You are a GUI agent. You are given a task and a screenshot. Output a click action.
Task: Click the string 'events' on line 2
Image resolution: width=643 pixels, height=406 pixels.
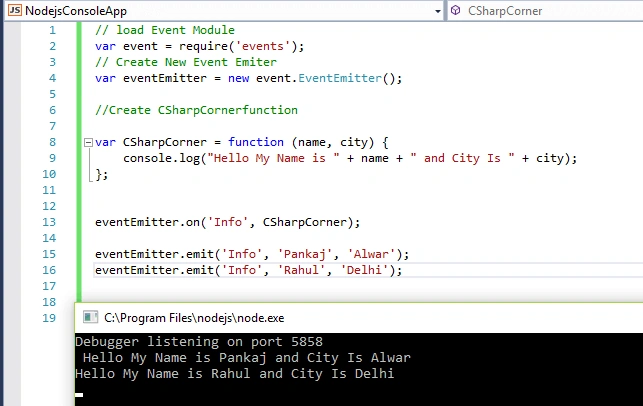(x=263, y=46)
